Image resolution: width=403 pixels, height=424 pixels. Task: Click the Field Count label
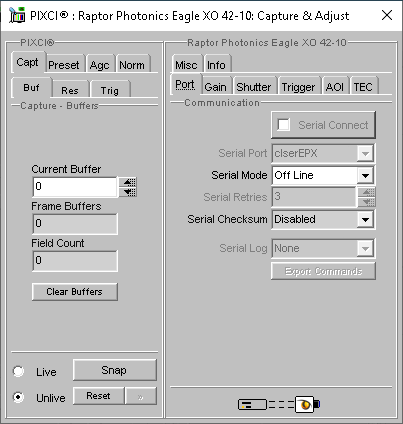58,243
